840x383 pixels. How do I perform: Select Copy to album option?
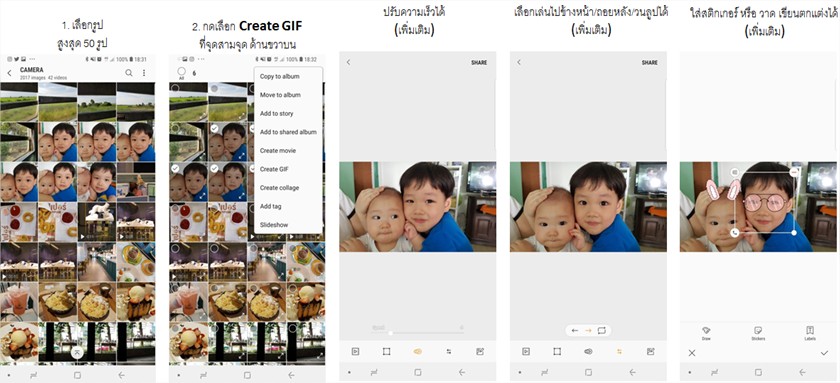[x=280, y=77]
